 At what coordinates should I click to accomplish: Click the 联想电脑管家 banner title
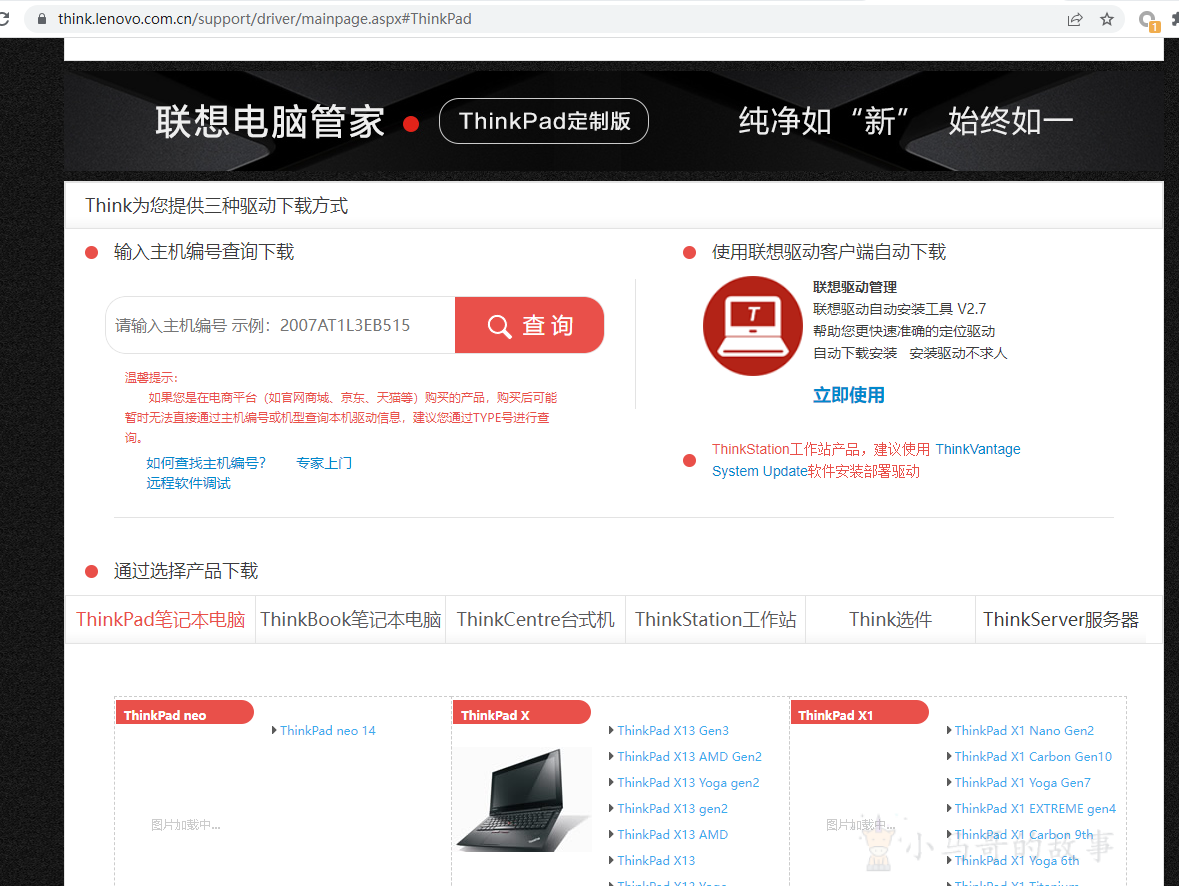[x=270, y=122]
